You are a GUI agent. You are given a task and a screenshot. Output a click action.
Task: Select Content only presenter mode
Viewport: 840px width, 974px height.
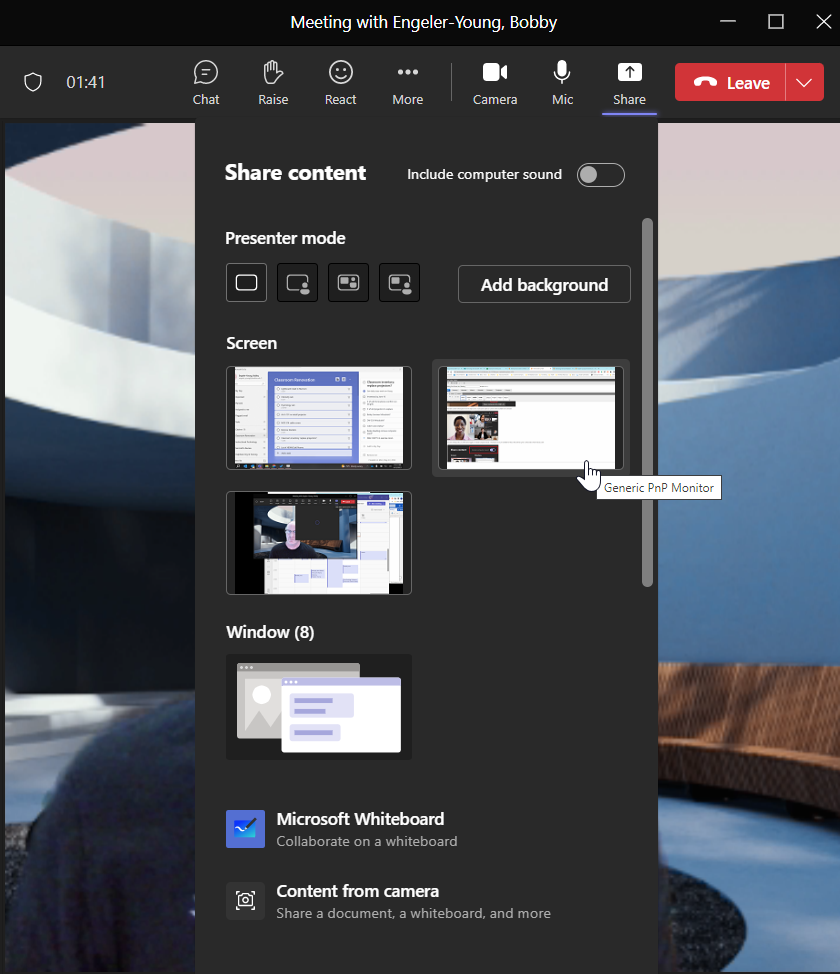tap(247, 283)
